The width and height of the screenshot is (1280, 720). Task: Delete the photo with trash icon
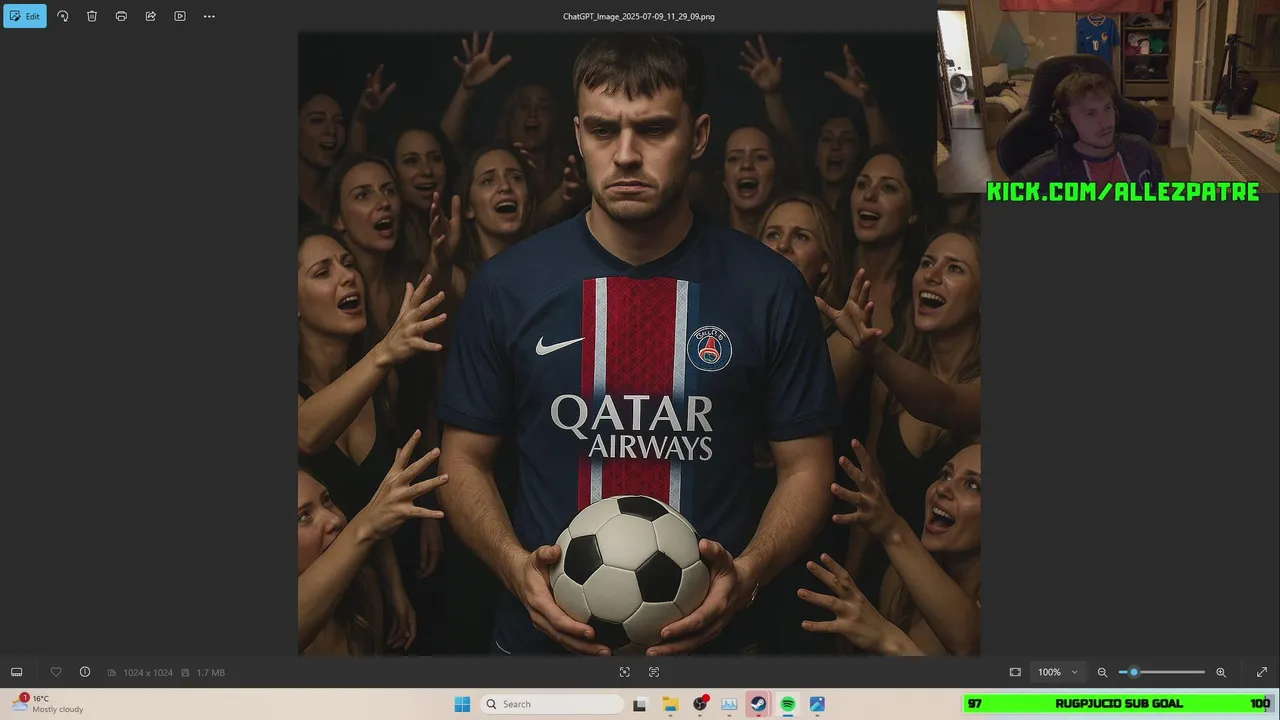click(92, 16)
